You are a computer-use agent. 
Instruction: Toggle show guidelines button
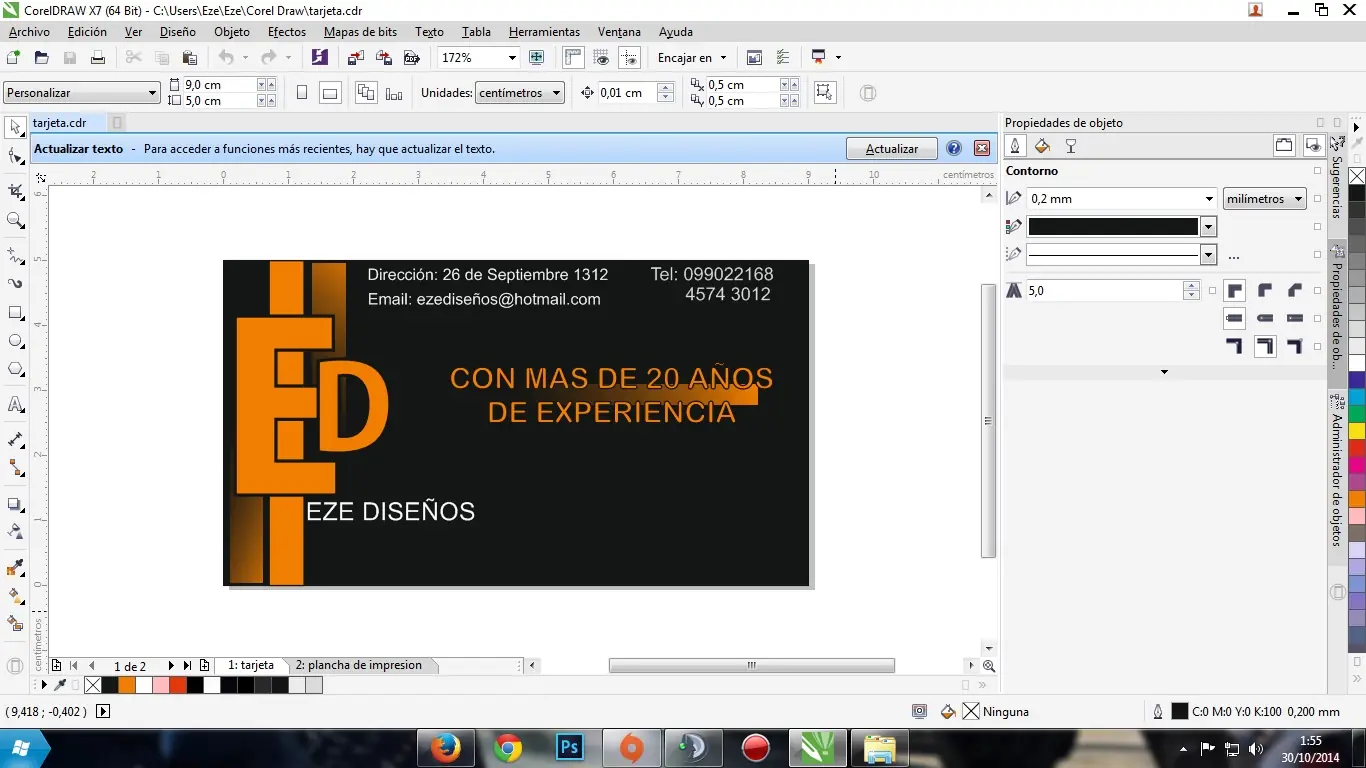click(629, 58)
